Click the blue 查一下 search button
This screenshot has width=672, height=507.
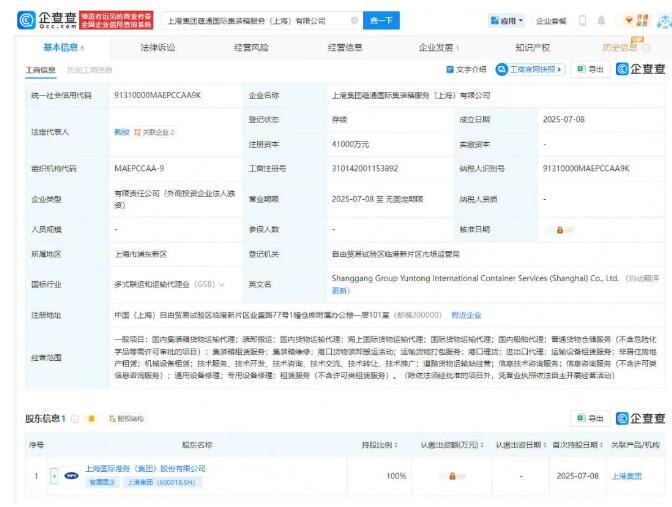click(381, 20)
